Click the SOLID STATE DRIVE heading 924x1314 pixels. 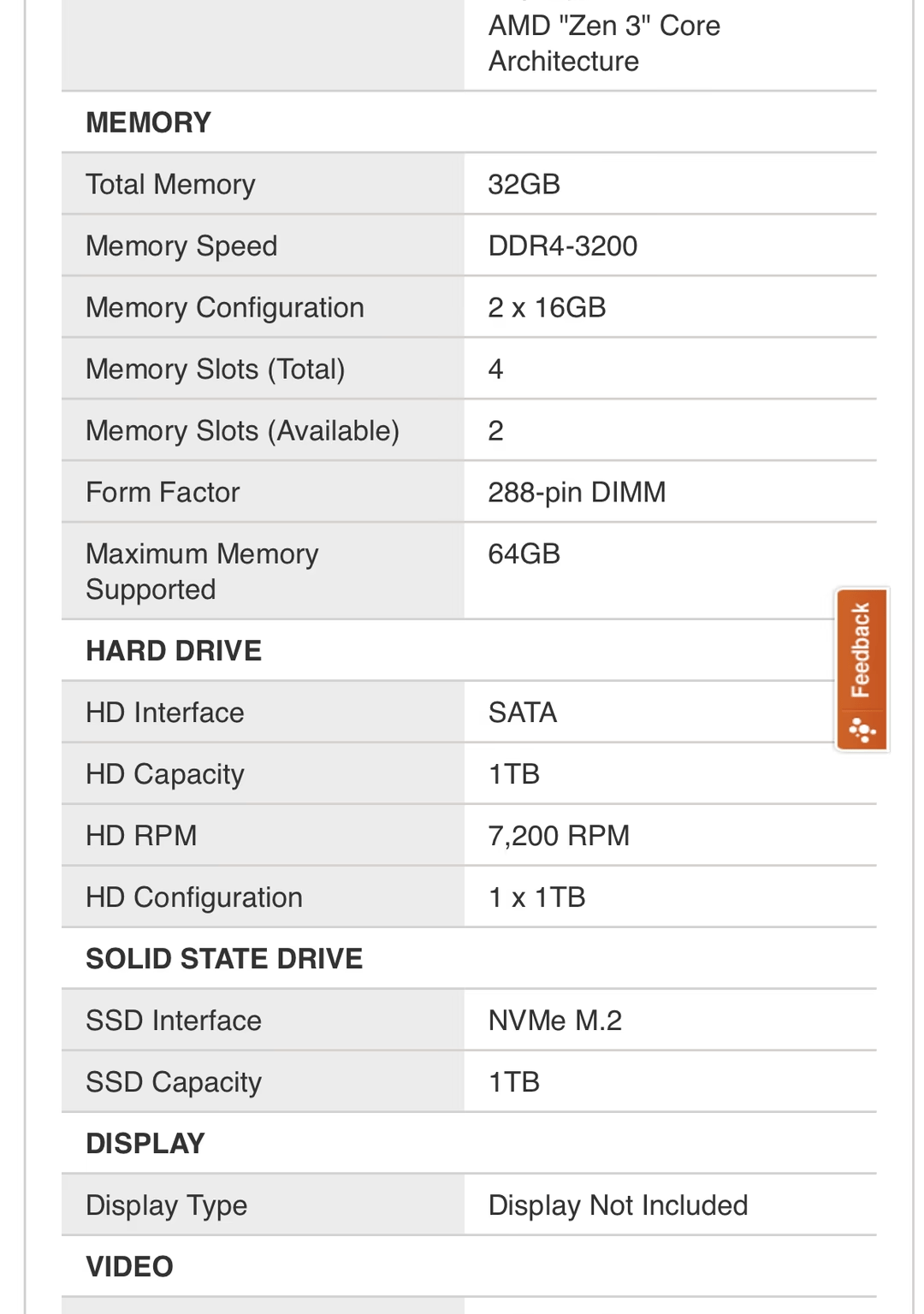tap(224, 958)
